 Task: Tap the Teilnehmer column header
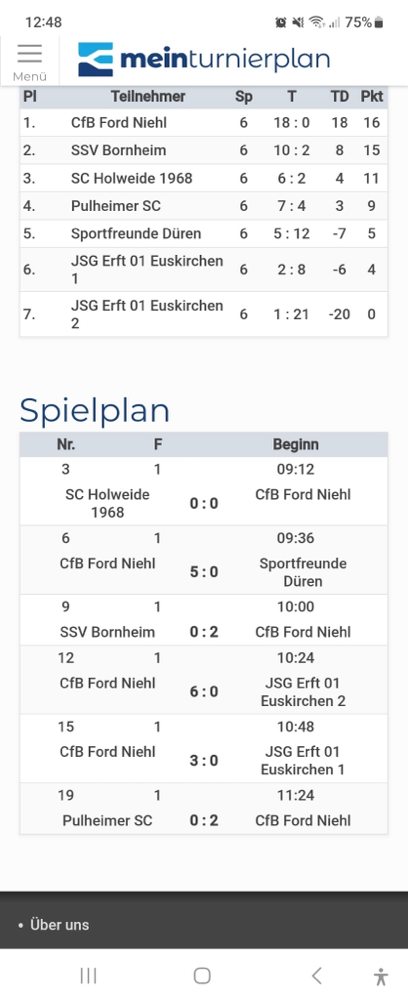click(x=148, y=96)
